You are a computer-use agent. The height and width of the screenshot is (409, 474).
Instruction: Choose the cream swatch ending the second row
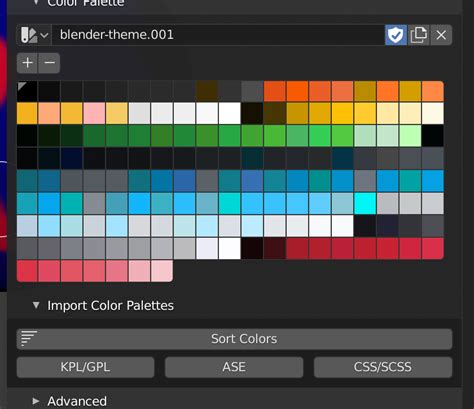[433, 113]
